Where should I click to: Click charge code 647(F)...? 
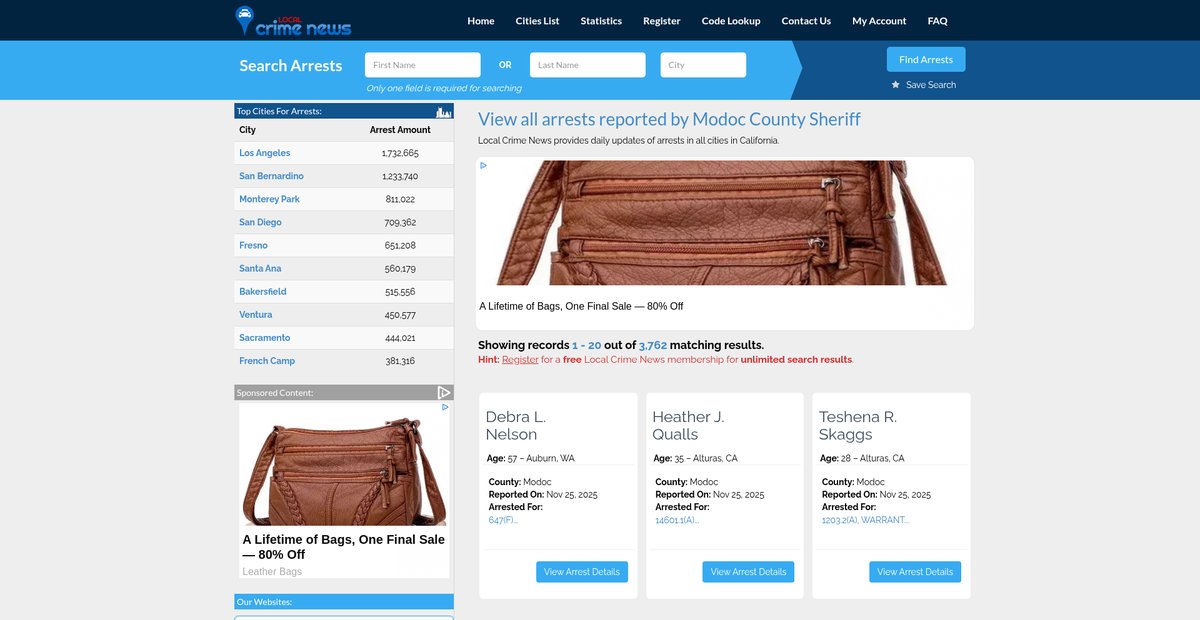coord(503,520)
